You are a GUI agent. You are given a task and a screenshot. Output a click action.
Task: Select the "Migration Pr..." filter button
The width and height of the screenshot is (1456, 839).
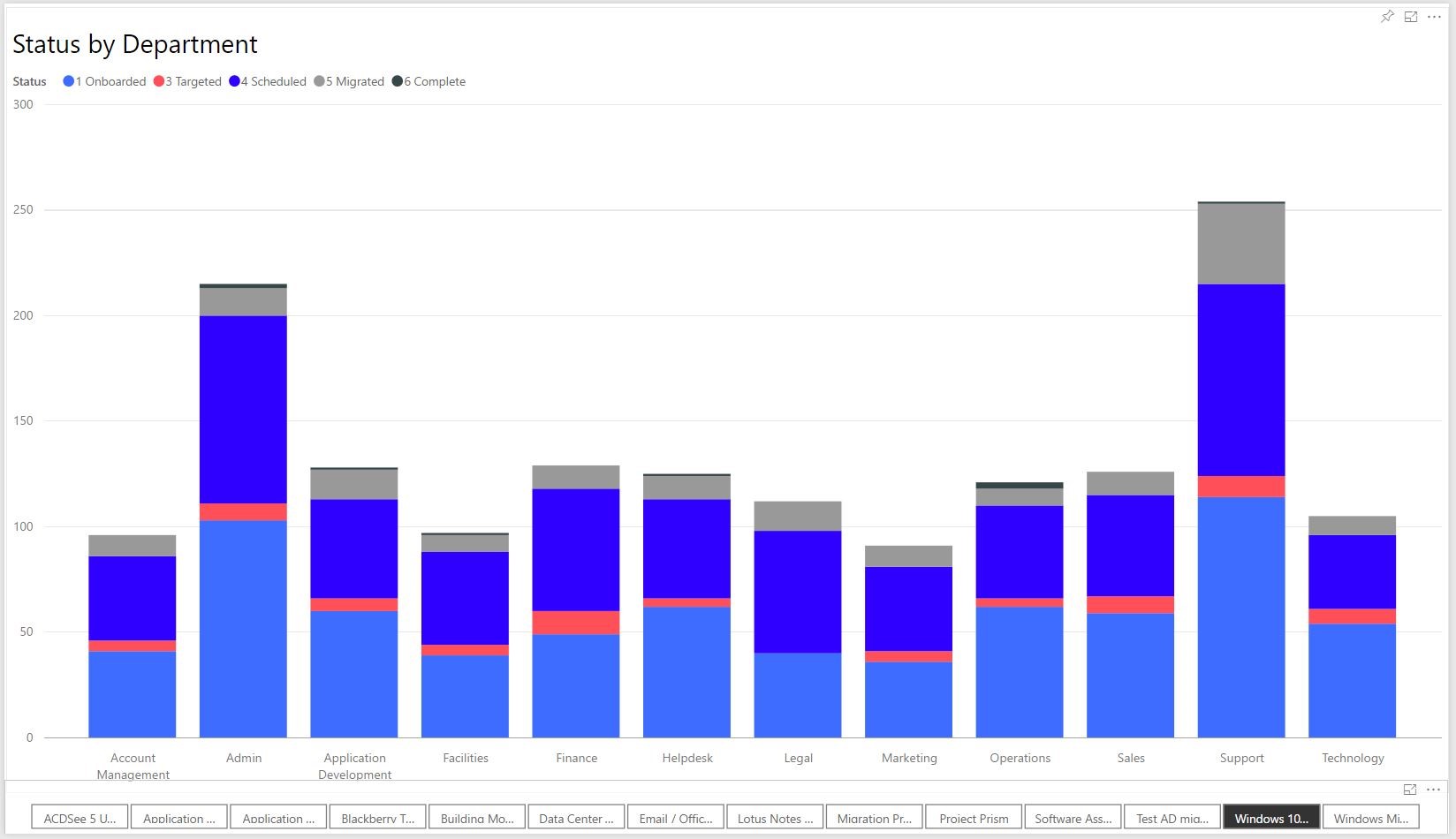tap(874, 817)
